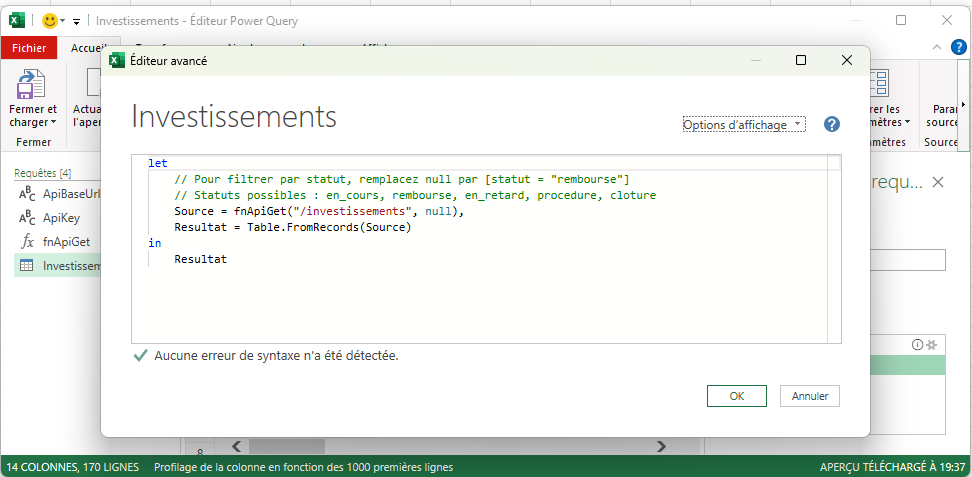The height and width of the screenshot is (477, 972).
Task: Open the Options d'affichage dropdown
Action: pos(744,125)
